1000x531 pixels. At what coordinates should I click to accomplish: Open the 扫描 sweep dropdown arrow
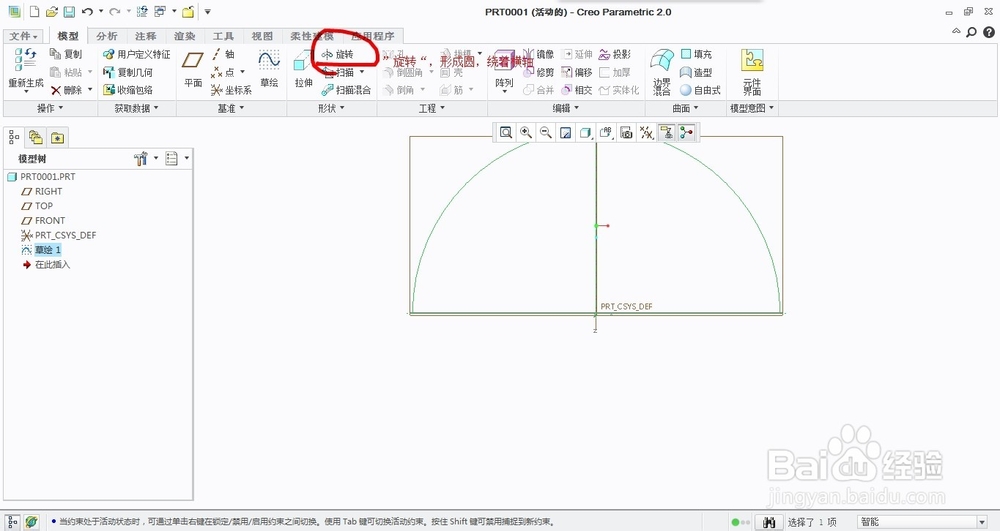point(362,72)
